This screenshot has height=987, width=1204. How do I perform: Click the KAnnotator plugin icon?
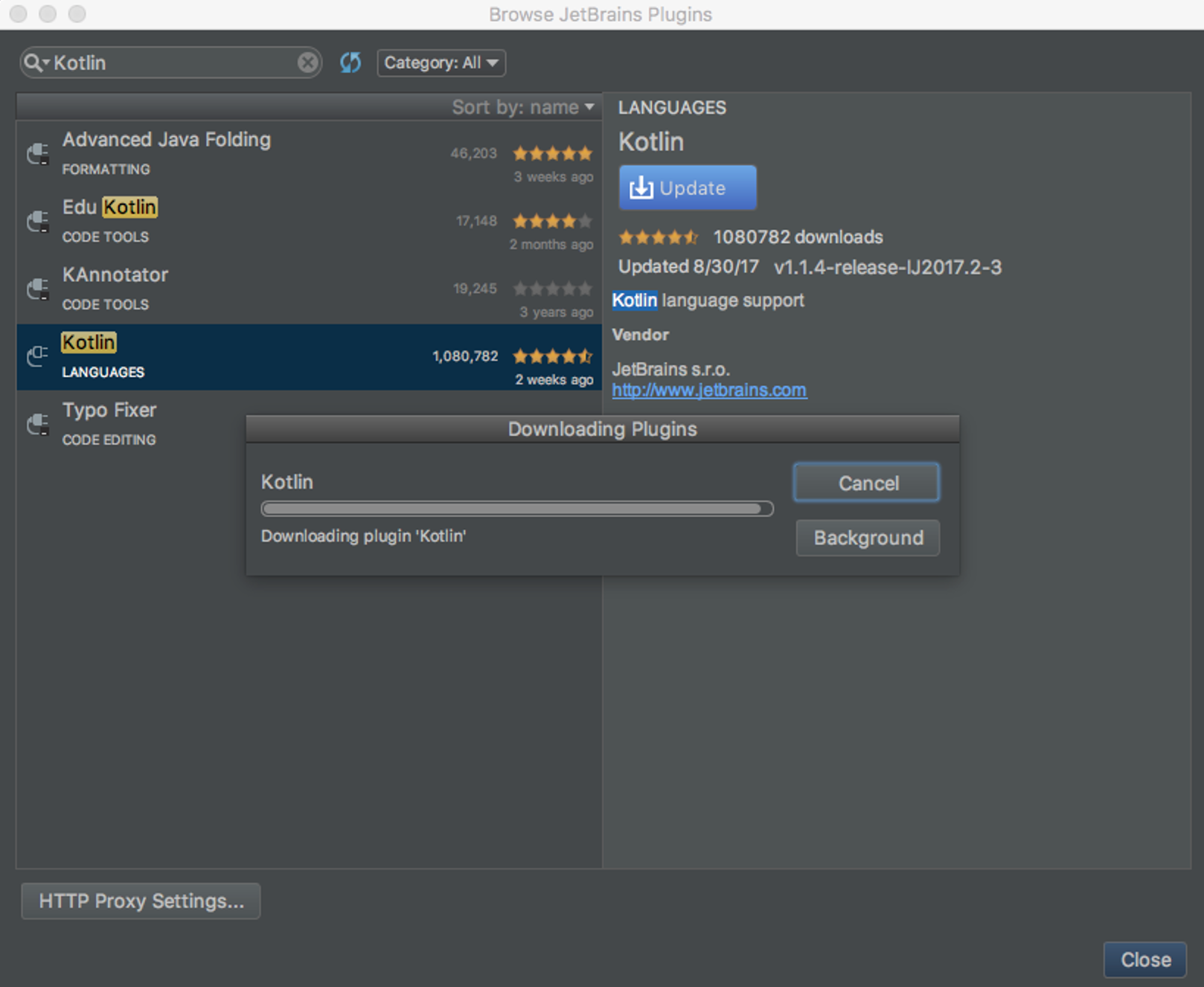point(37,289)
